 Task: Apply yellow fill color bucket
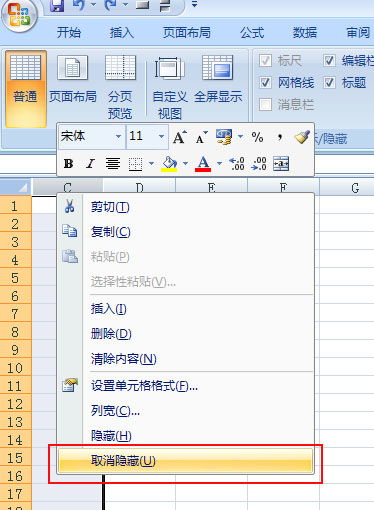169,164
